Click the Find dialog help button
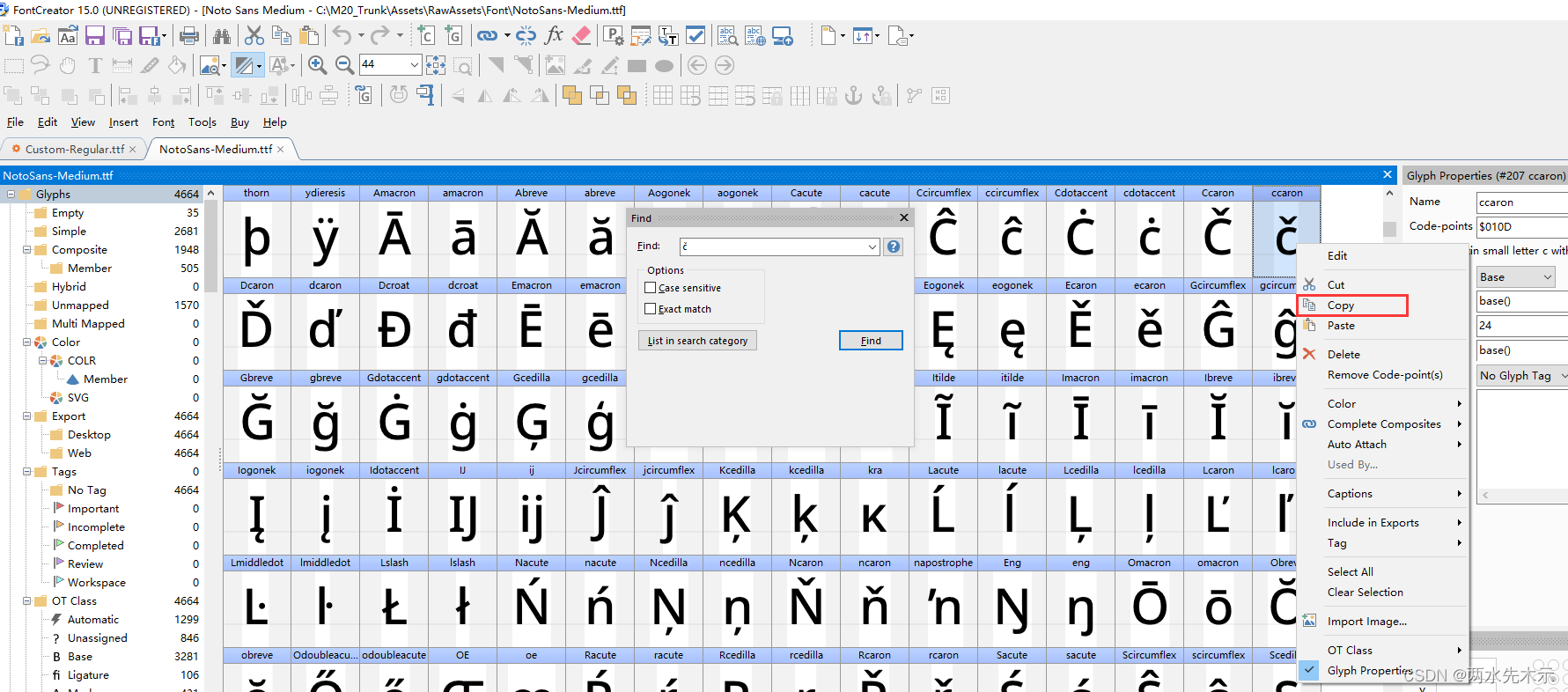The width and height of the screenshot is (1568, 692). click(x=894, y=247)
